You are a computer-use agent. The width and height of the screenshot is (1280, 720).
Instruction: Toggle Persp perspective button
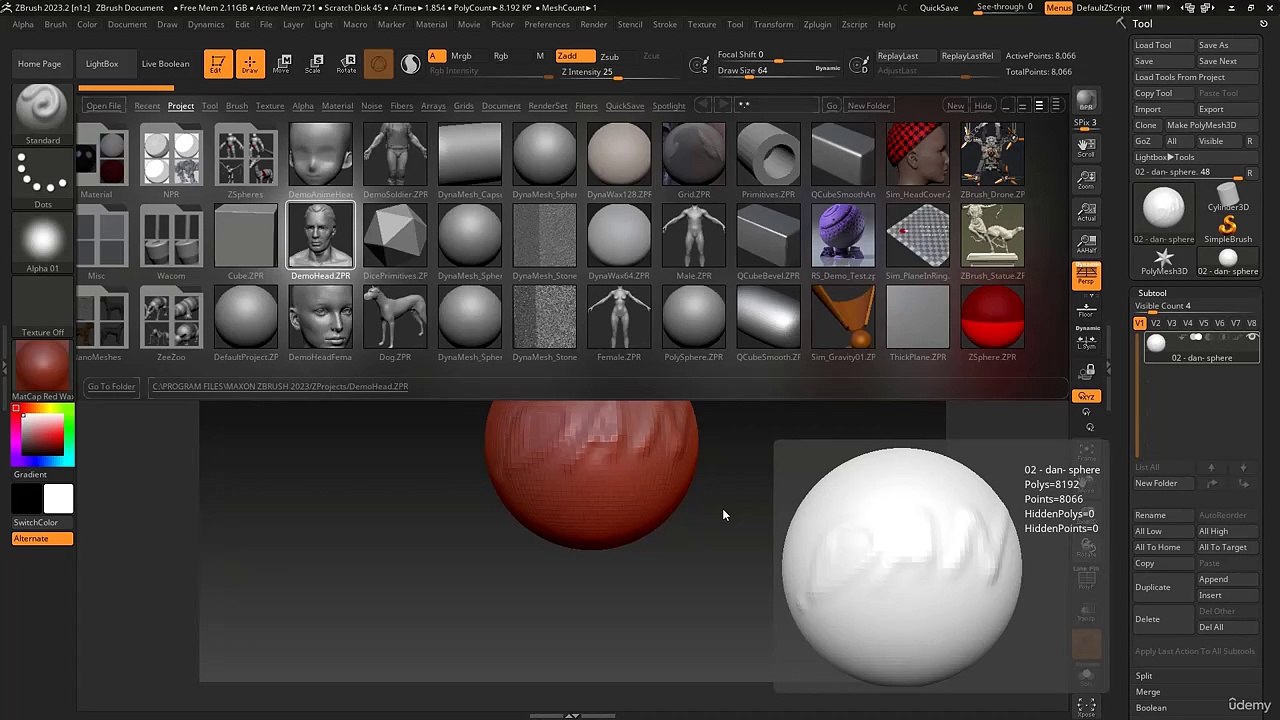[x=1086, y=276]
